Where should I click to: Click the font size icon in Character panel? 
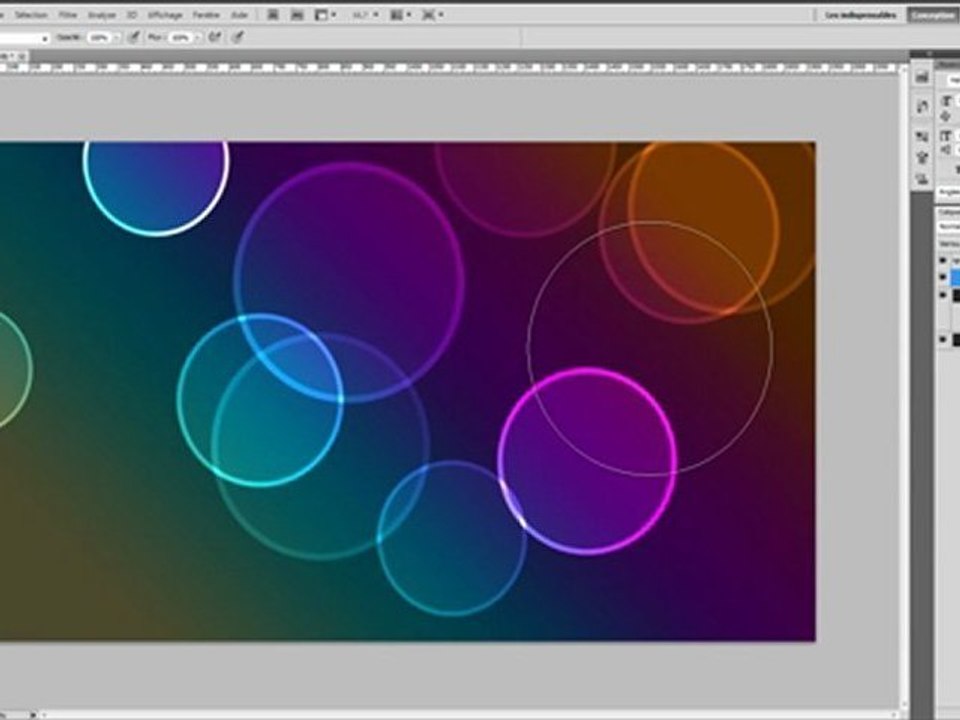947,102
